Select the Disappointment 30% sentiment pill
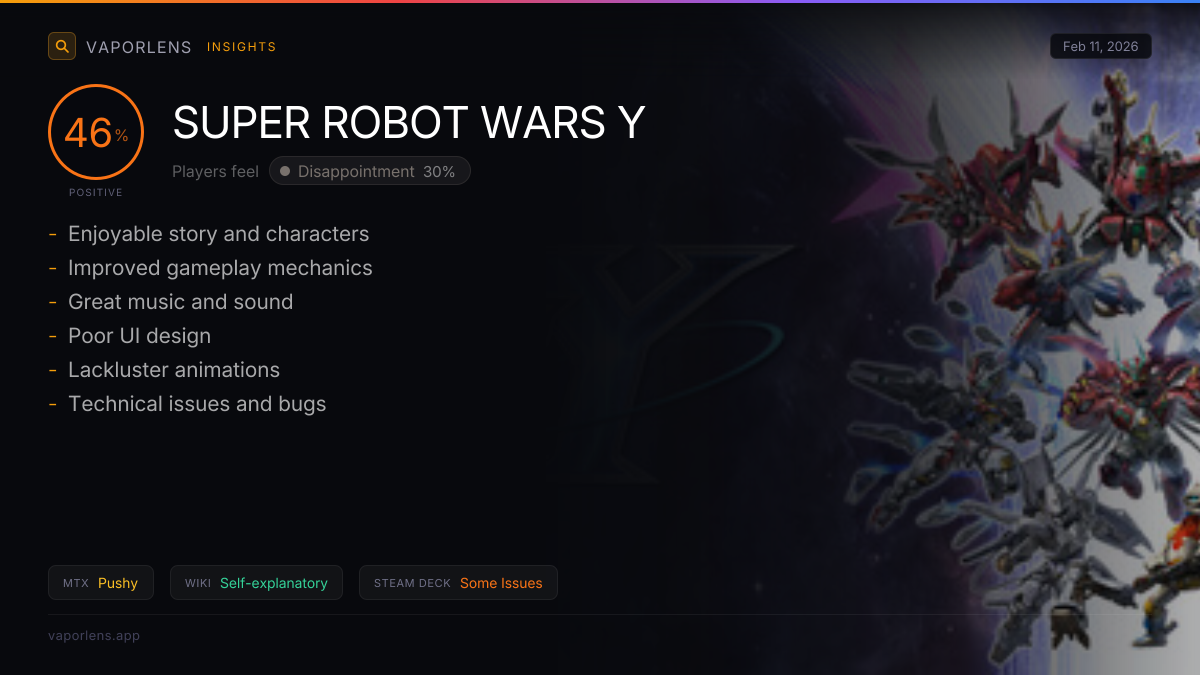1200x675 pixels. (370, 171)
